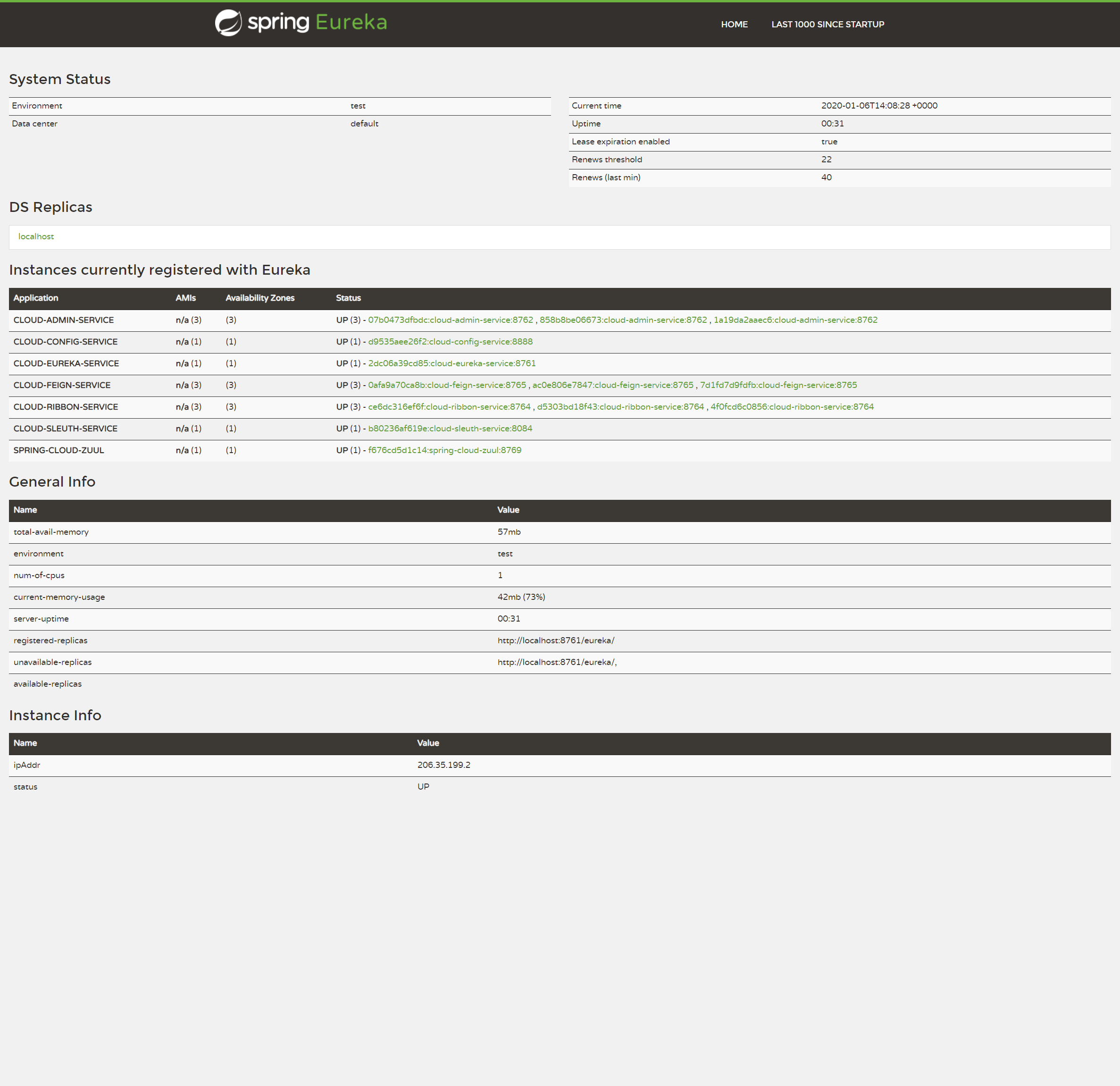Open instance 0afa9a70ca8b:cloud-feign-service:8765
This screenshot has width=1120, height=1086.
click(x=447, y=385)
